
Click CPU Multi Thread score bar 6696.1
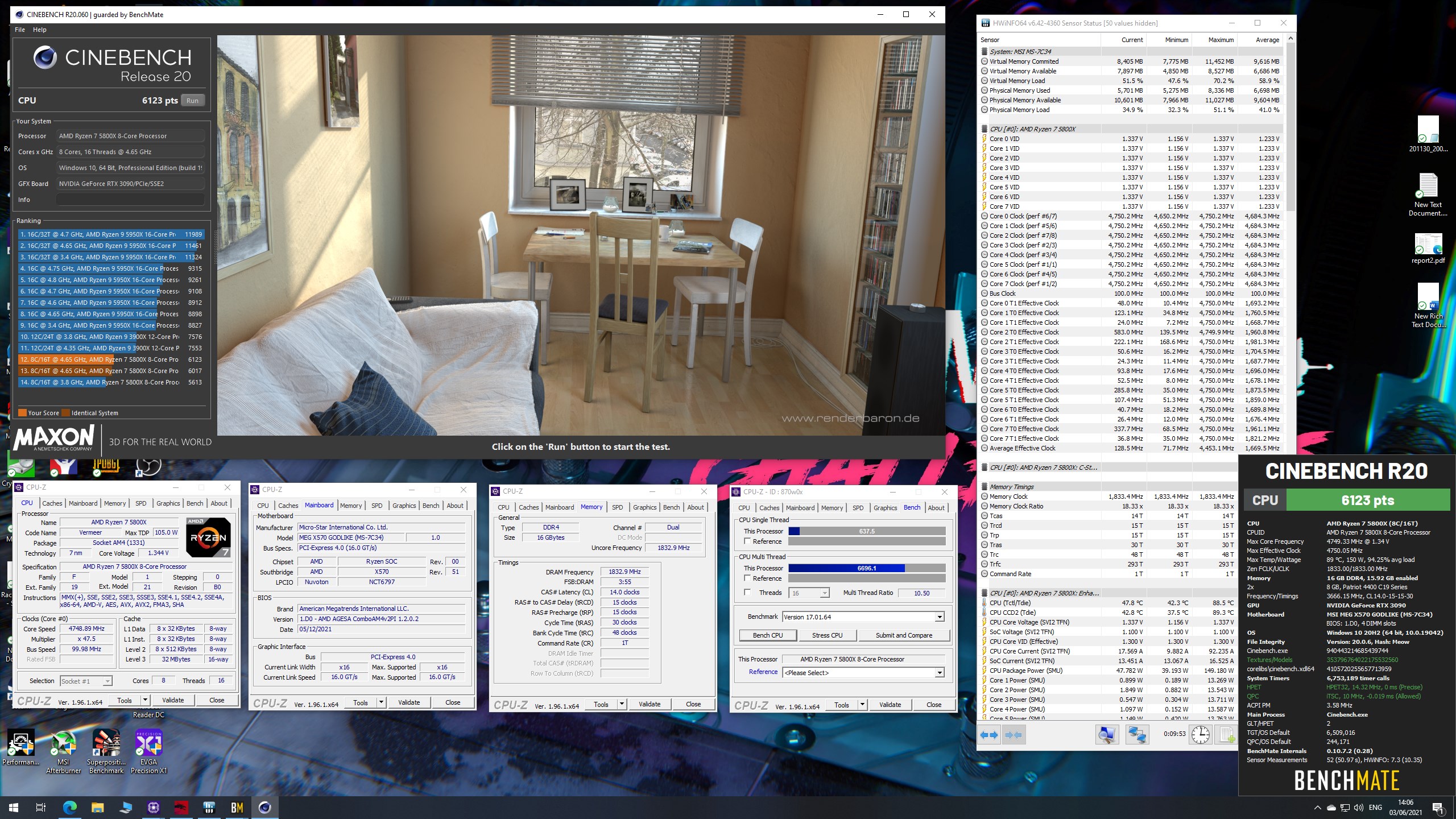pos(867,568)
